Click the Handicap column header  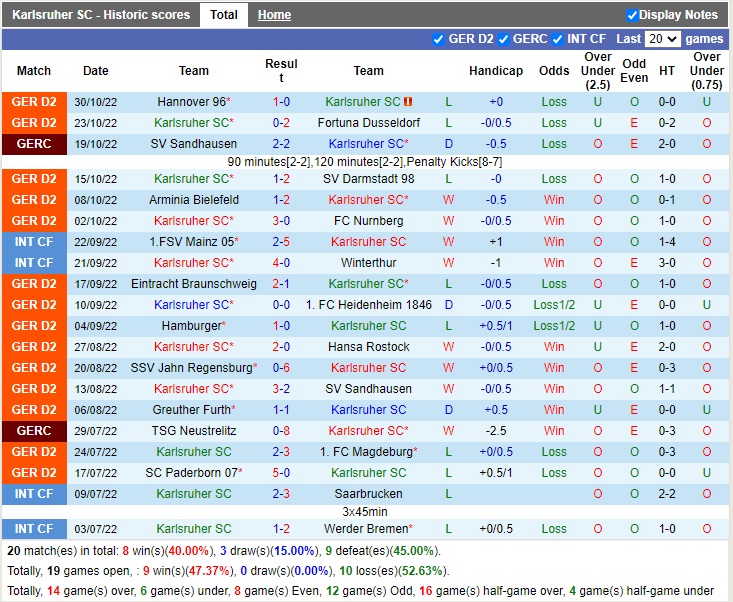click(495, 71)
